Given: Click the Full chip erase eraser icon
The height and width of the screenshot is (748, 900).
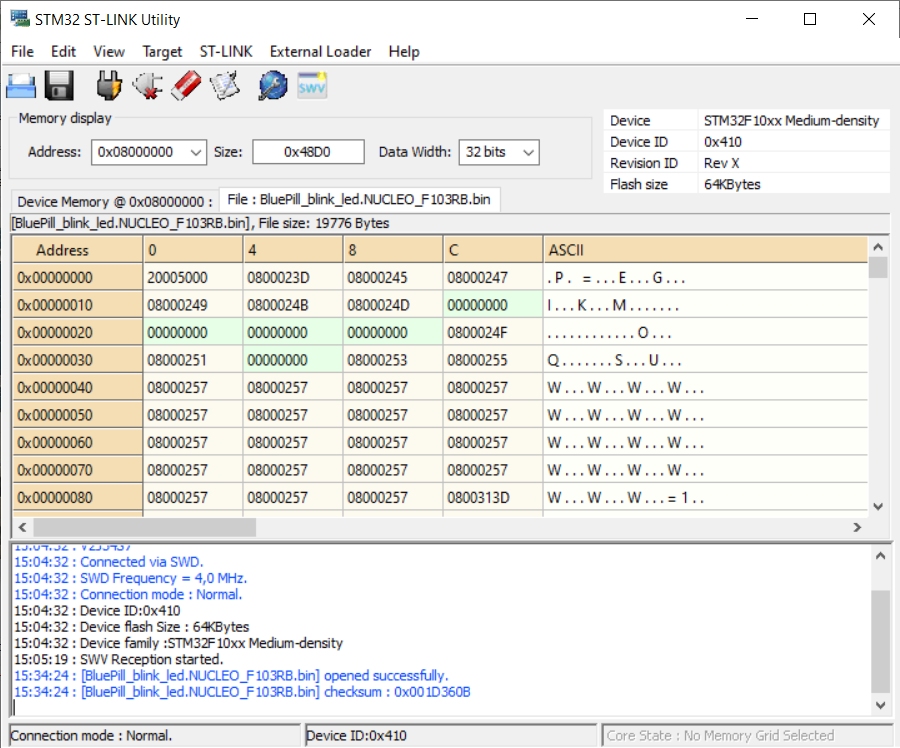Looking at the screenshot, I should 187,86.
